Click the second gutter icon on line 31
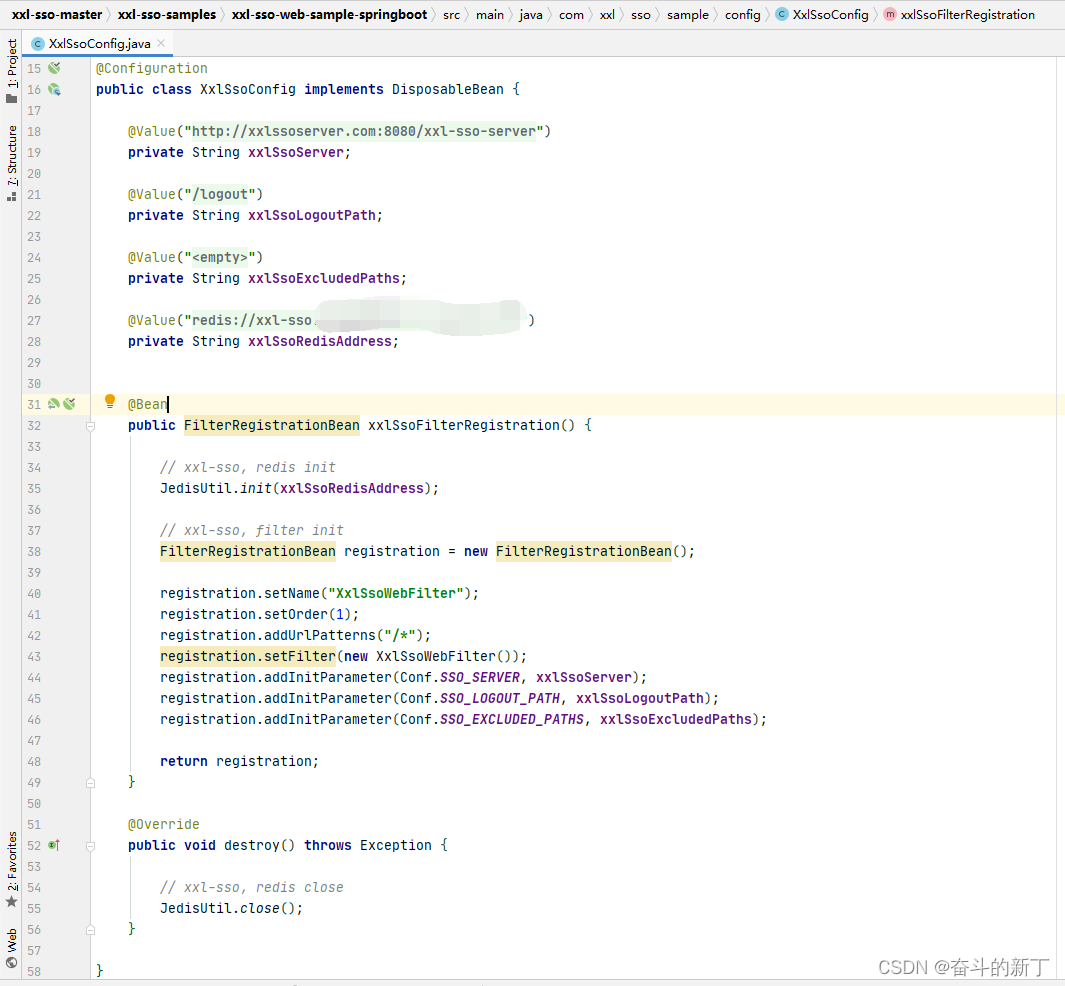The height and width of the screenshot is (986, 1065). tap(69, 404)
